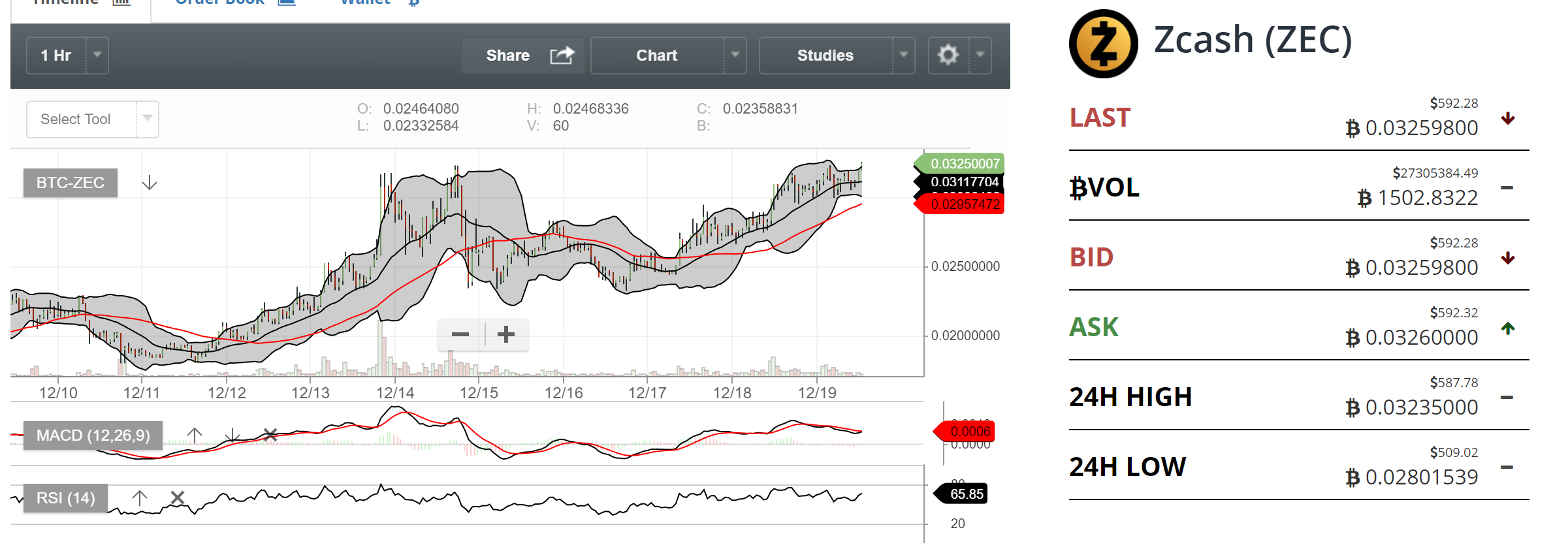Click the BID label

(1091, 257)
